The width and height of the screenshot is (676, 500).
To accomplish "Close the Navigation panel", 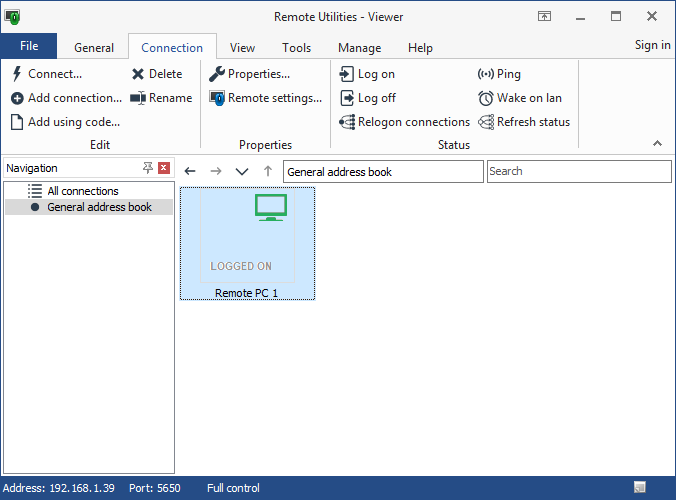I will coord(164,168).
